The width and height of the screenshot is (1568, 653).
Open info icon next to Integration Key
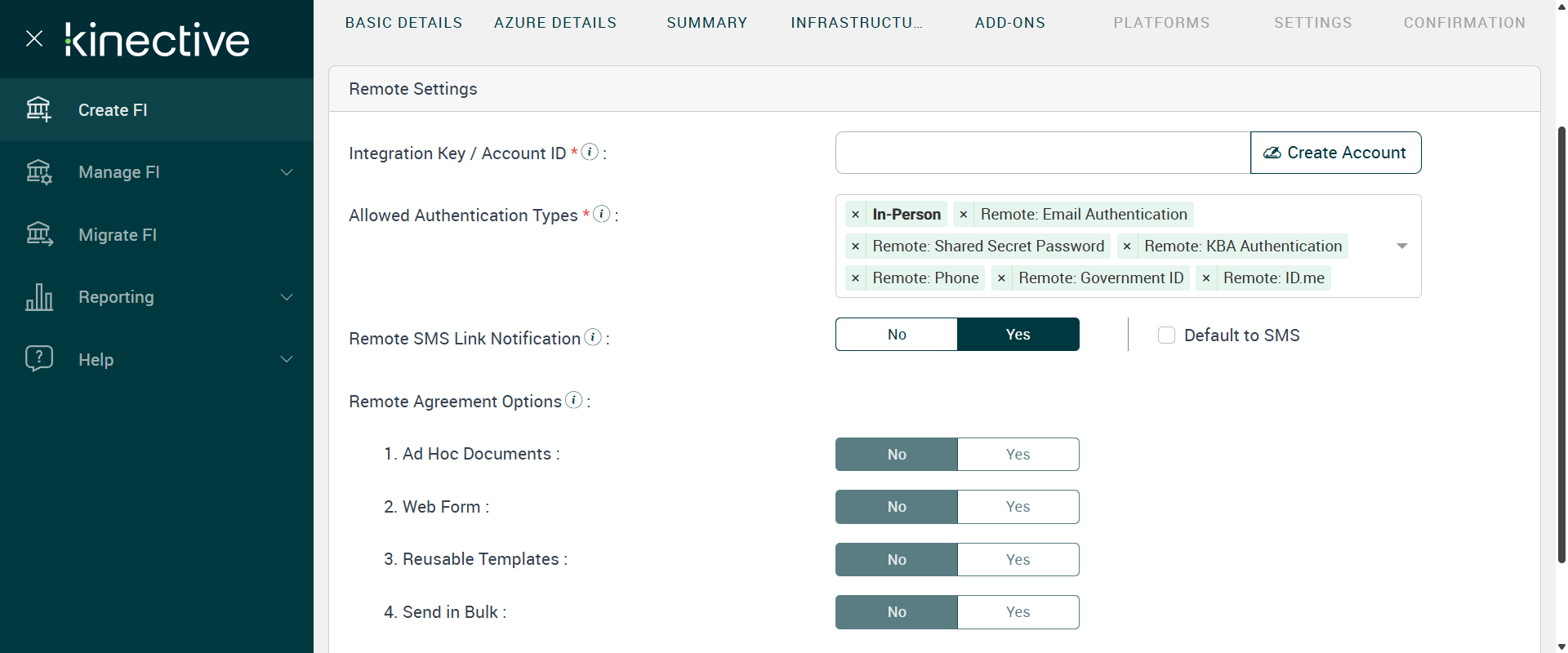(x=590, y=152)
